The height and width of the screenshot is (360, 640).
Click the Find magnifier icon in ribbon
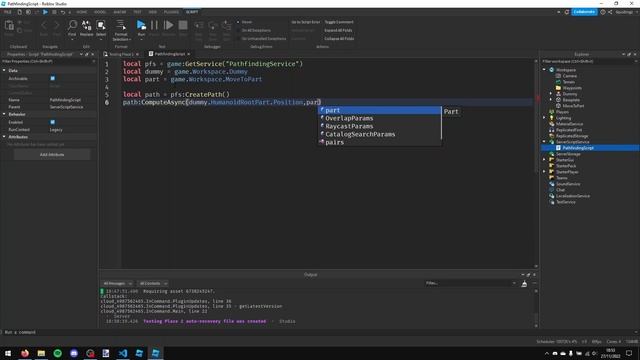(x=72, y=25)
